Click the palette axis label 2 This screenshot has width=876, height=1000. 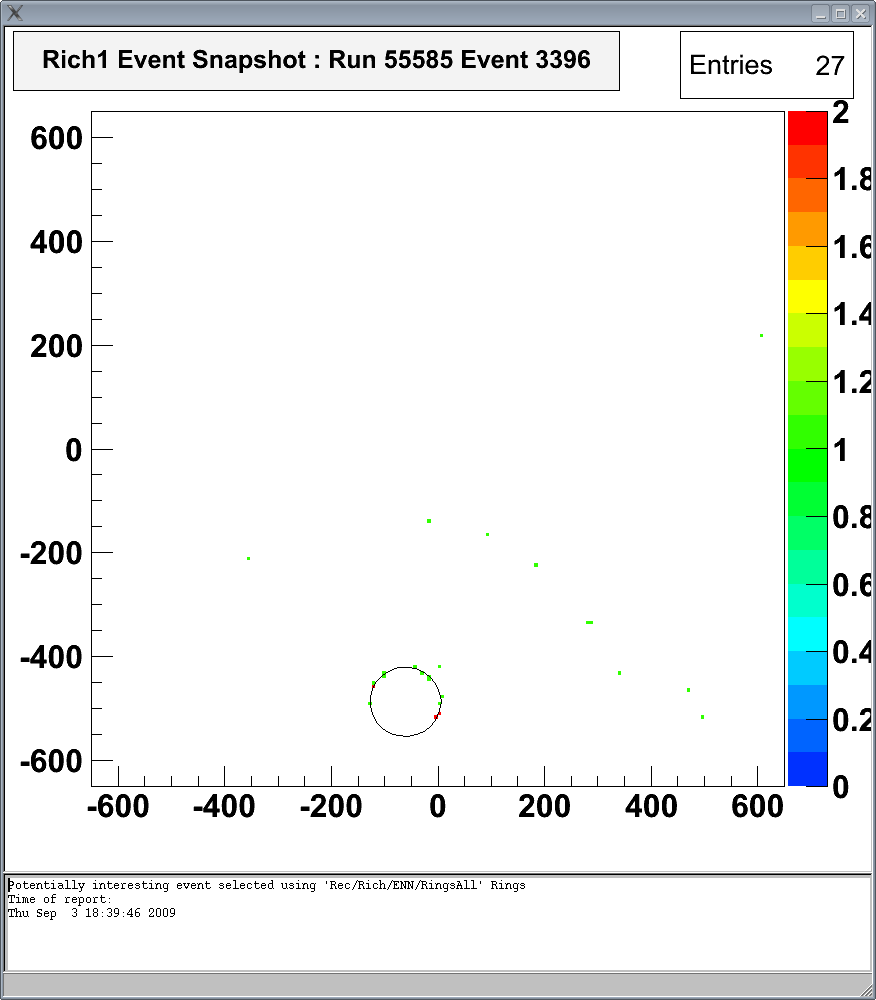(x=841, y=113)
